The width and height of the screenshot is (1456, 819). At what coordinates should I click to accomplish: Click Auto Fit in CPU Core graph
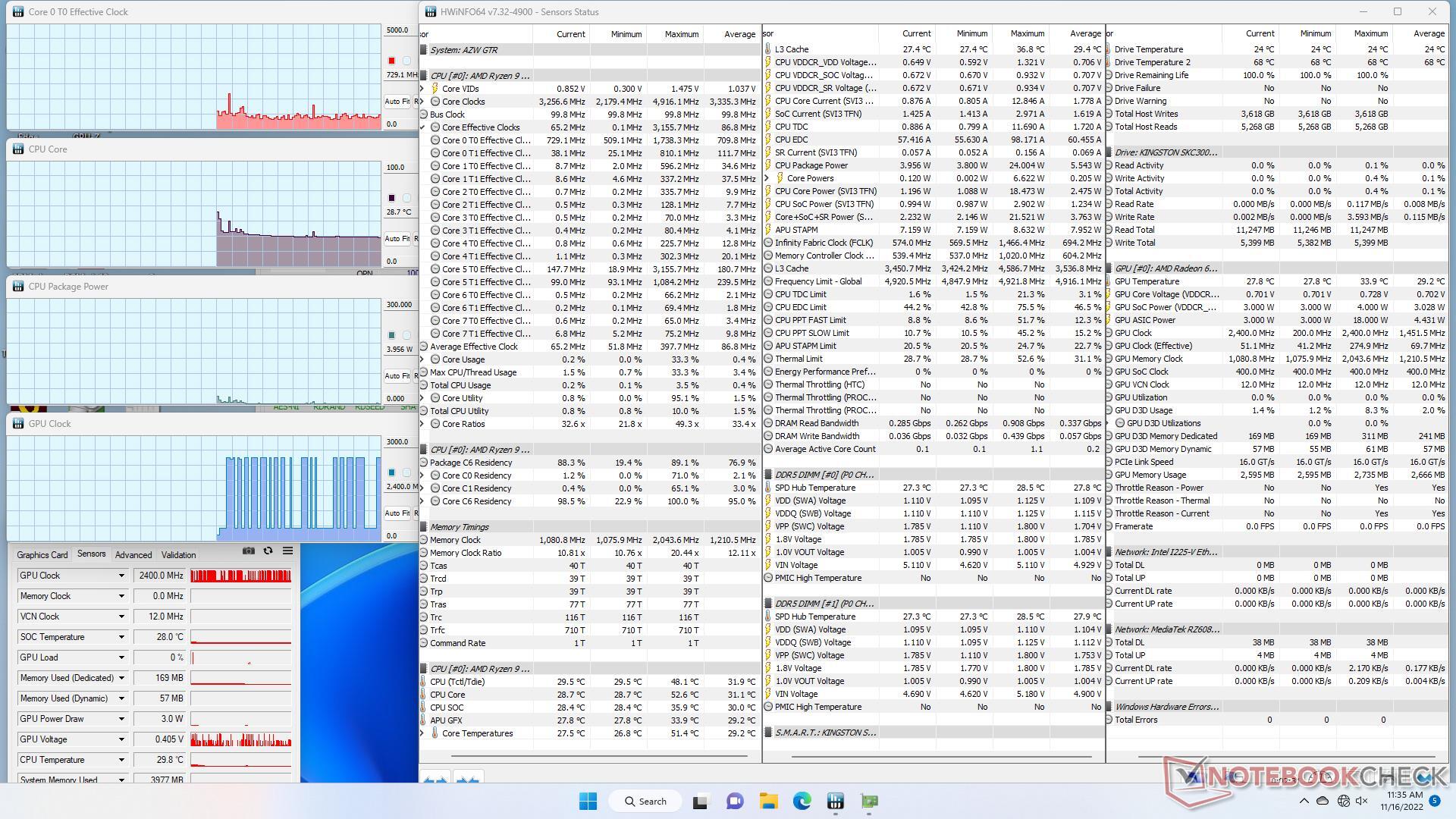(397, 238)
